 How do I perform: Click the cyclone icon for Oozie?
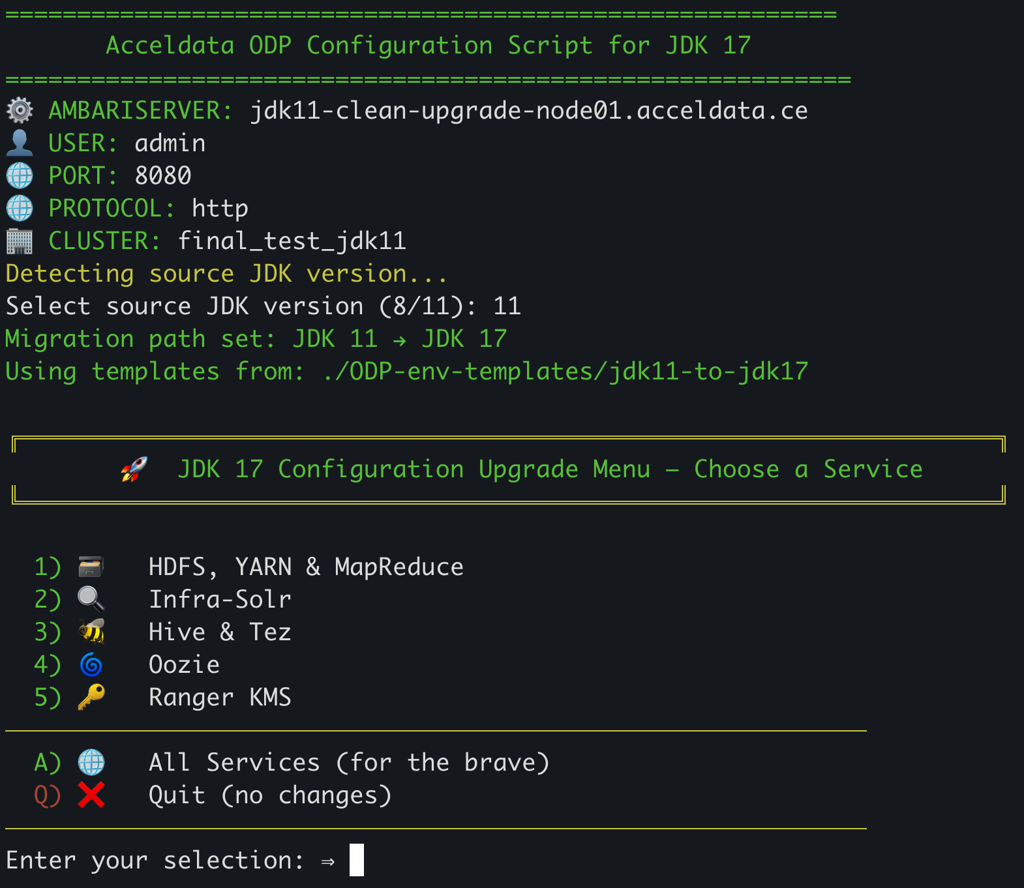(91, 665)
